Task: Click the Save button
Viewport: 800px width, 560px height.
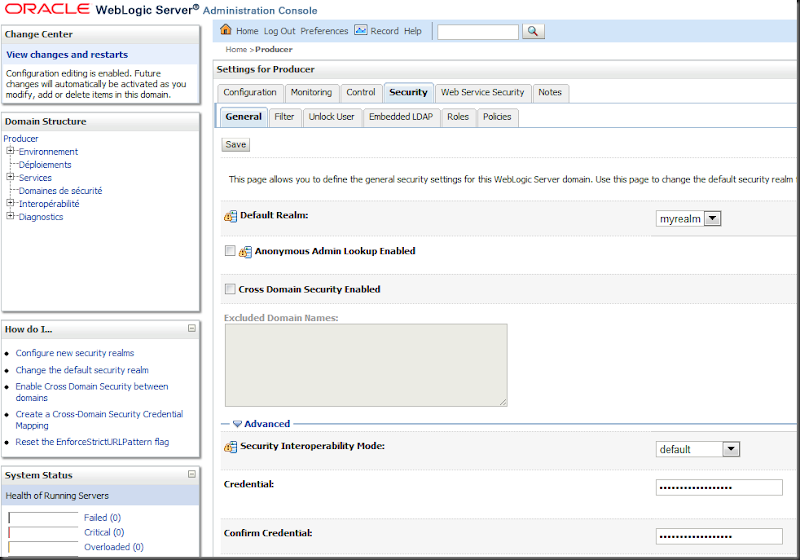Action: [236, 145]
